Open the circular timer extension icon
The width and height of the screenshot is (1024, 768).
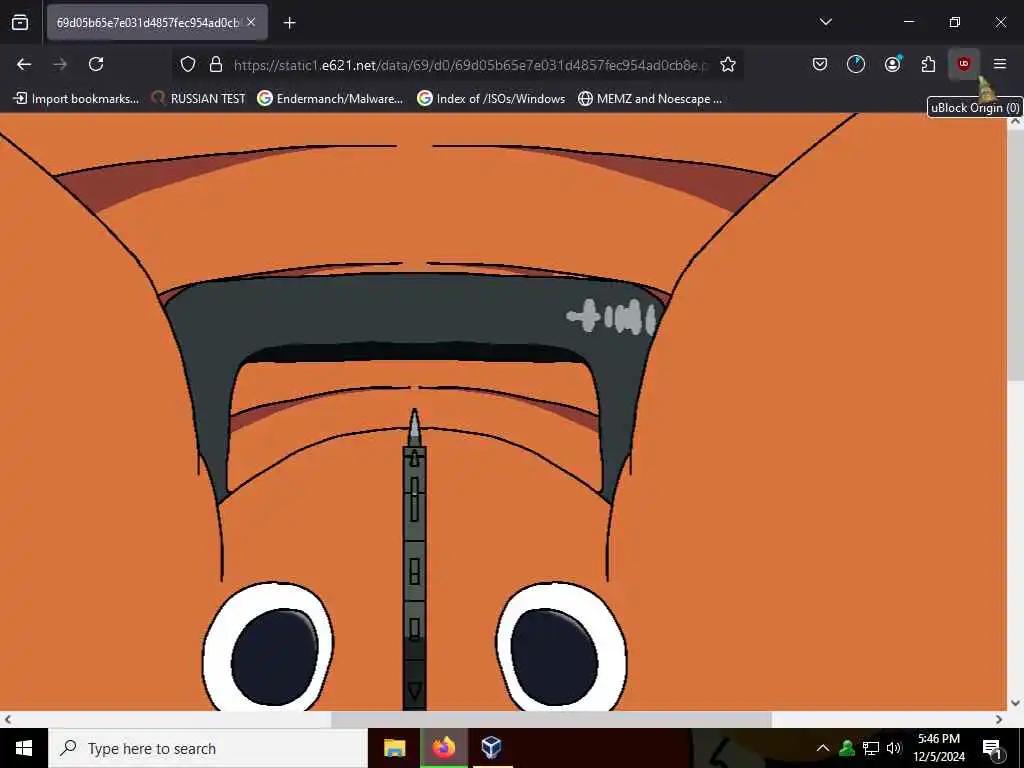(856, 64)
